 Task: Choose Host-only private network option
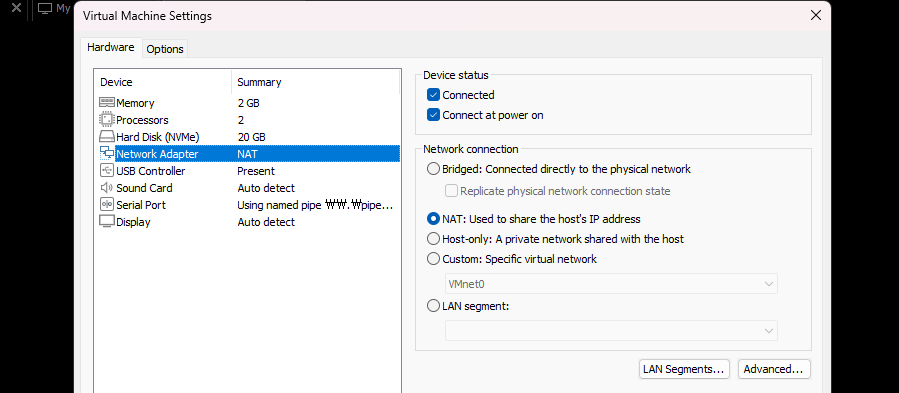433,239
